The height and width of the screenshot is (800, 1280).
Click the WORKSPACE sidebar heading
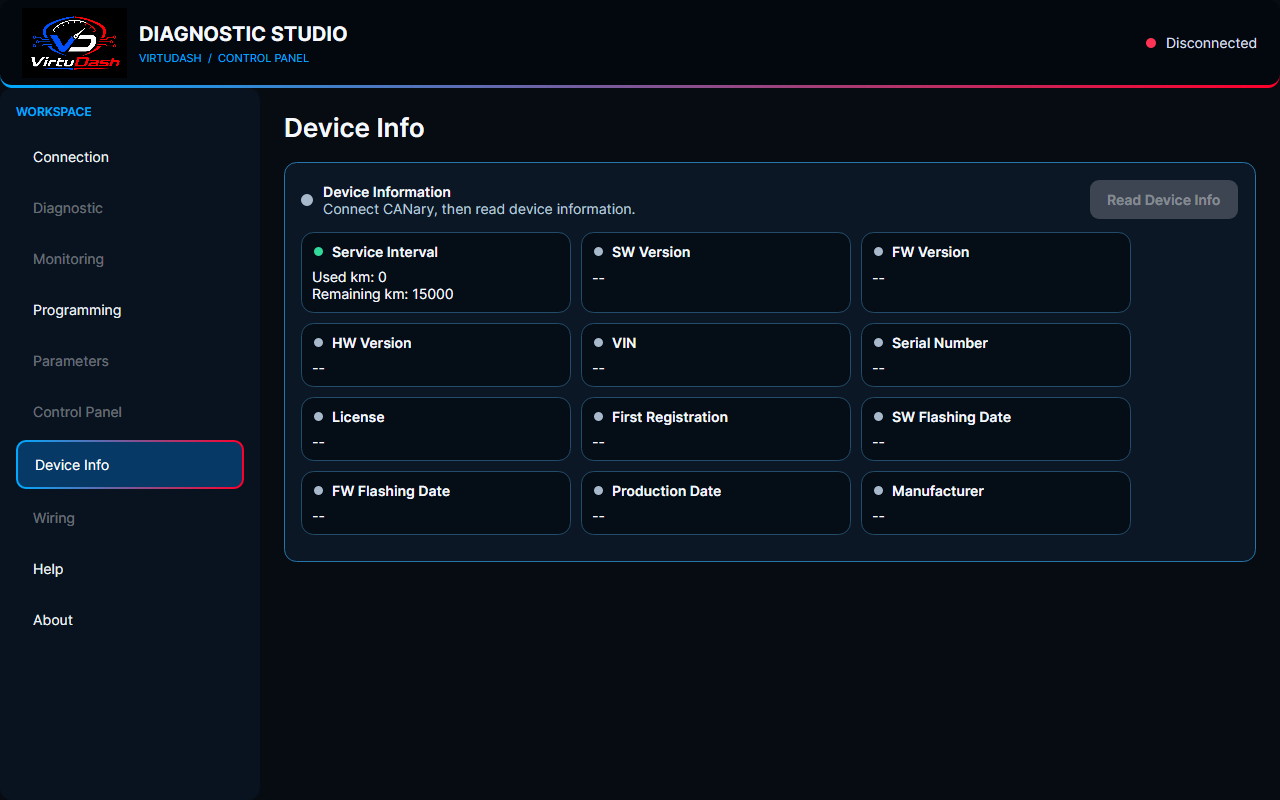click(54, 112)
